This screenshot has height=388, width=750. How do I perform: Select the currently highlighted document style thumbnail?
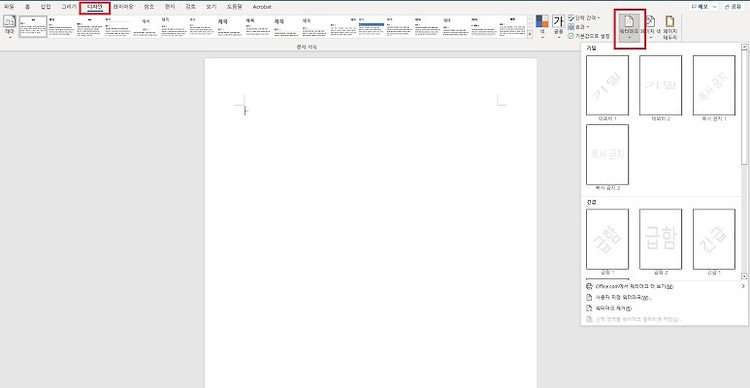33,26
